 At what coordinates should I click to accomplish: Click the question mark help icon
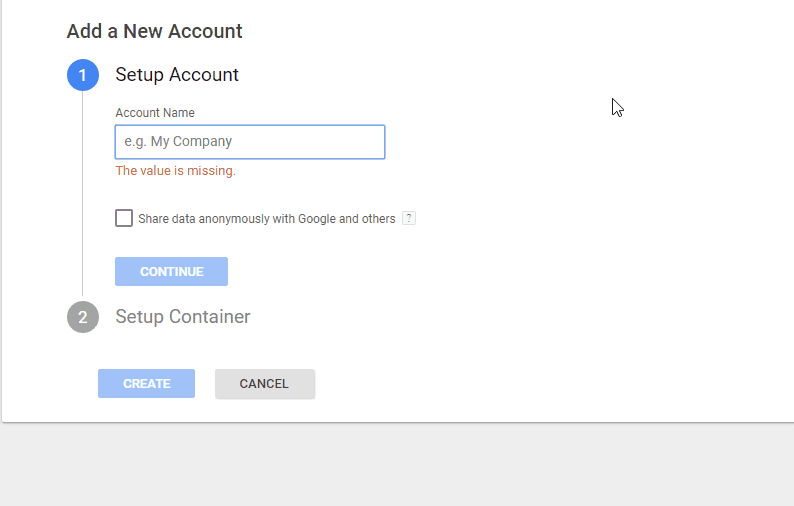409,218
